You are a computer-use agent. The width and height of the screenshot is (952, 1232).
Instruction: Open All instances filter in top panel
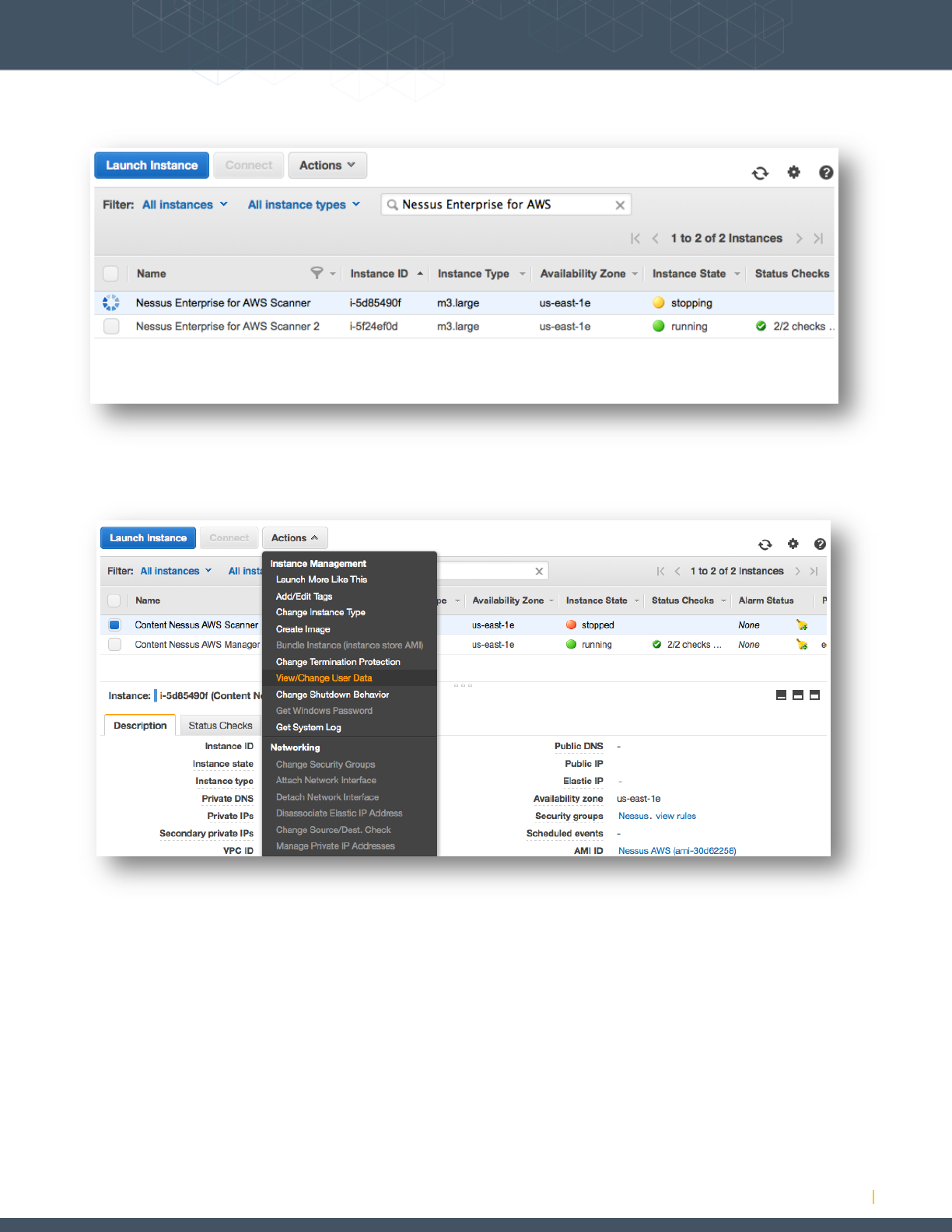[185, 205]
